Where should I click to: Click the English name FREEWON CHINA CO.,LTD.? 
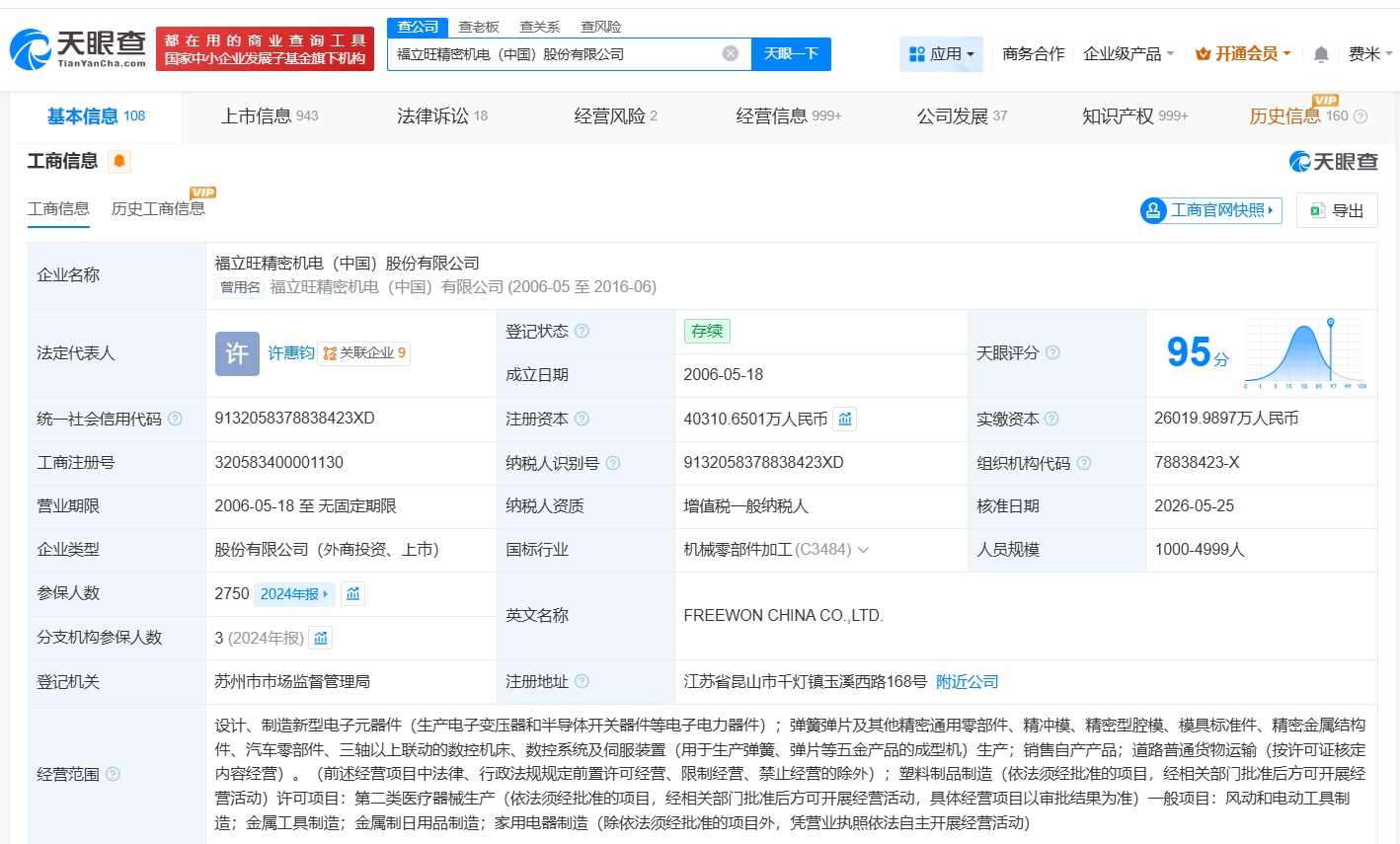point(783,616)
